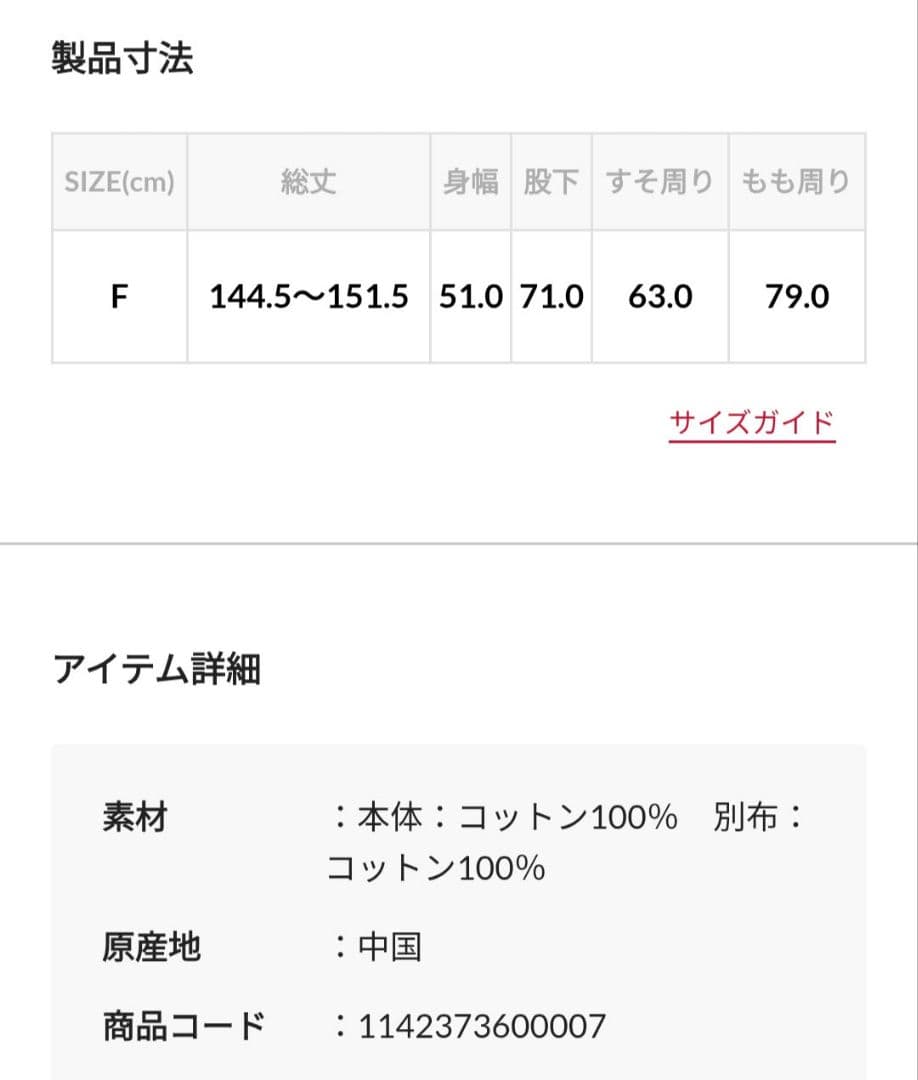Click the 製品寸法 section heading
The width and height of the screenshot is (918, 1080).
click(122, 59)
